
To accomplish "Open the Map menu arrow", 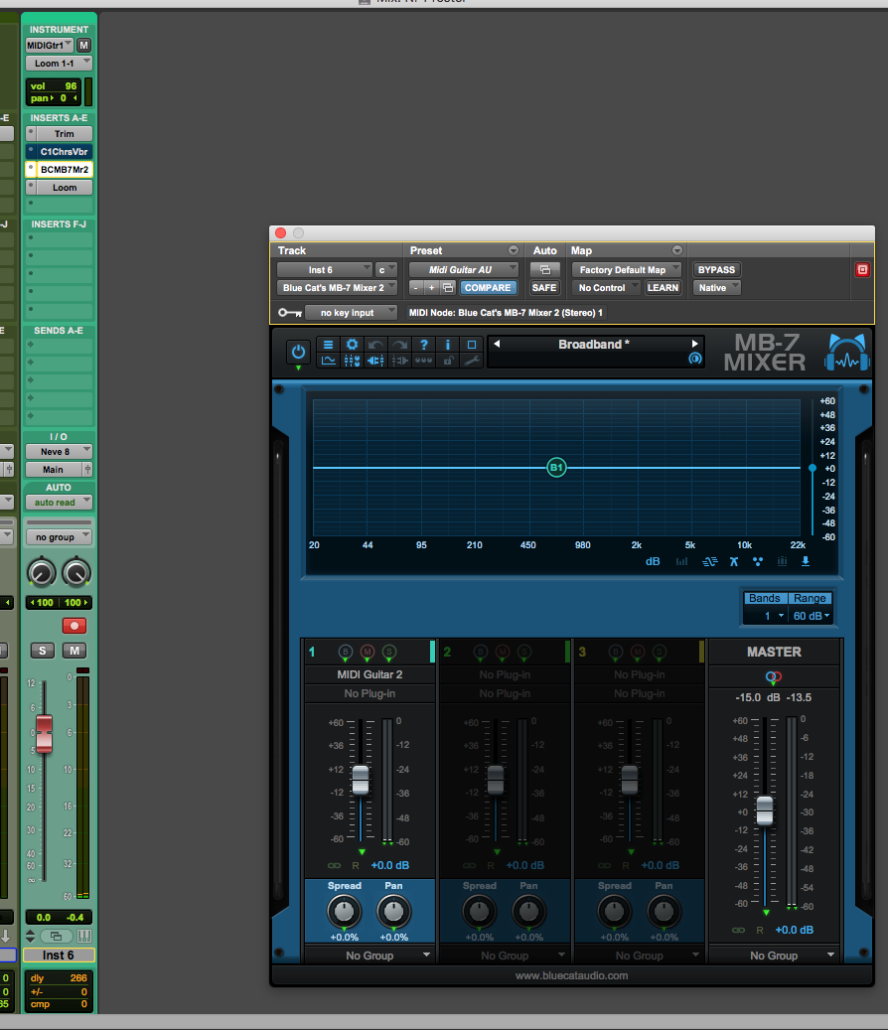I will point(677,250).
